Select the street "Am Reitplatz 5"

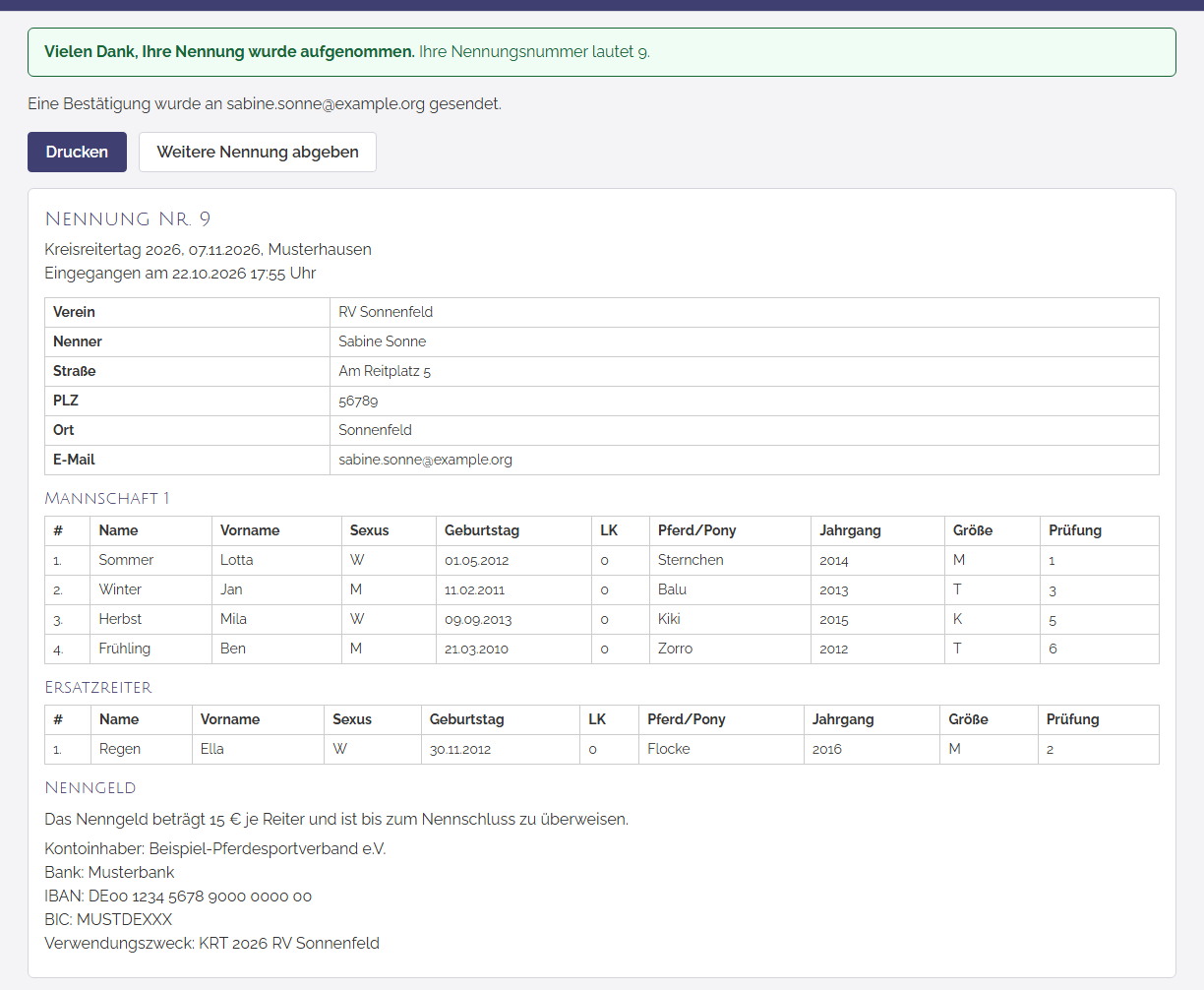(x=385, y=371)
